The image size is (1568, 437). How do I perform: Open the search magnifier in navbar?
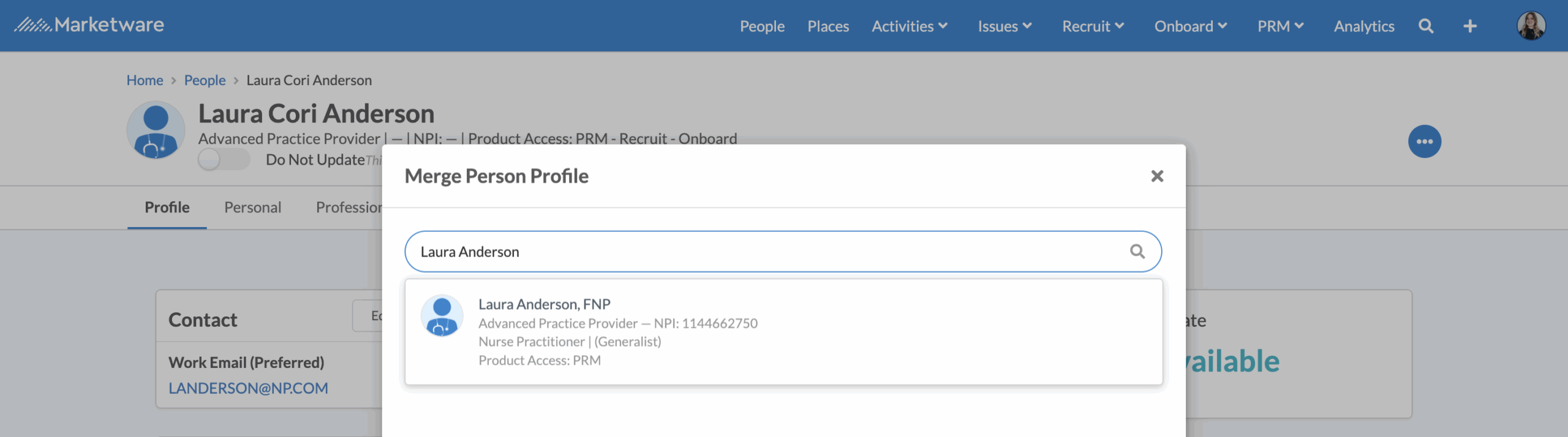(1425, 26)
